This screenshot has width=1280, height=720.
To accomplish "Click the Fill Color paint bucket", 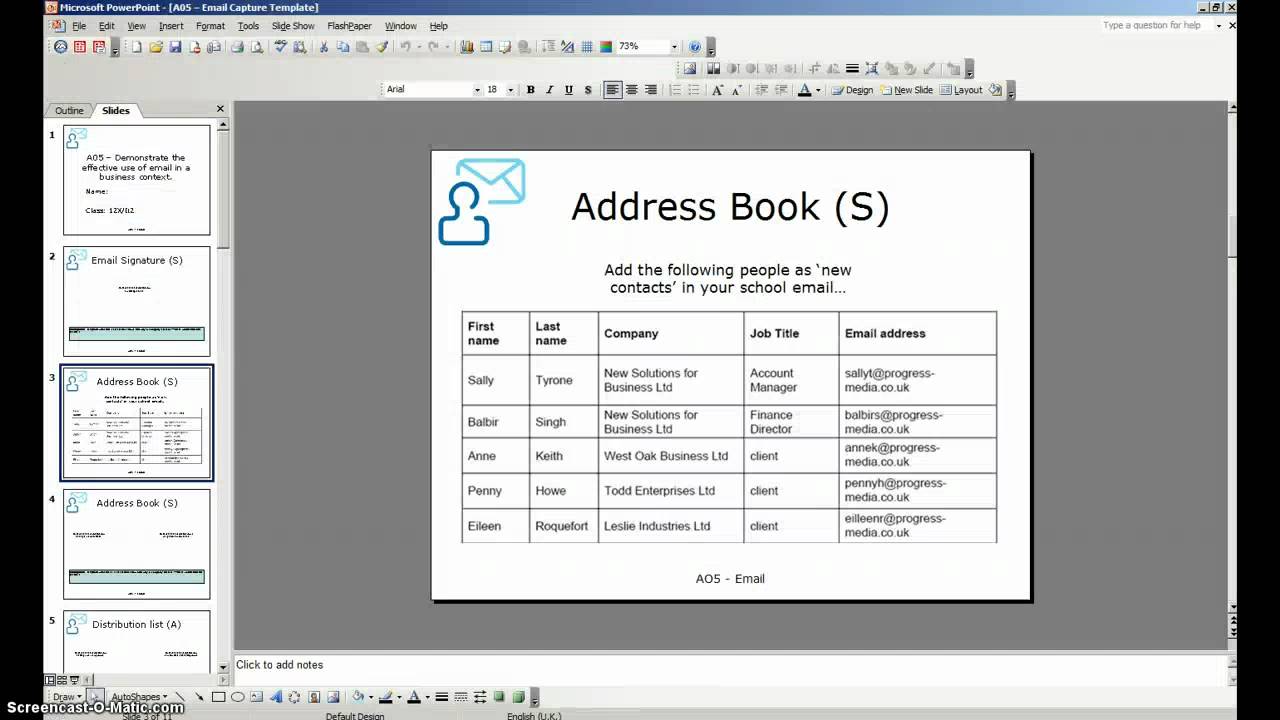I will 358,697.
